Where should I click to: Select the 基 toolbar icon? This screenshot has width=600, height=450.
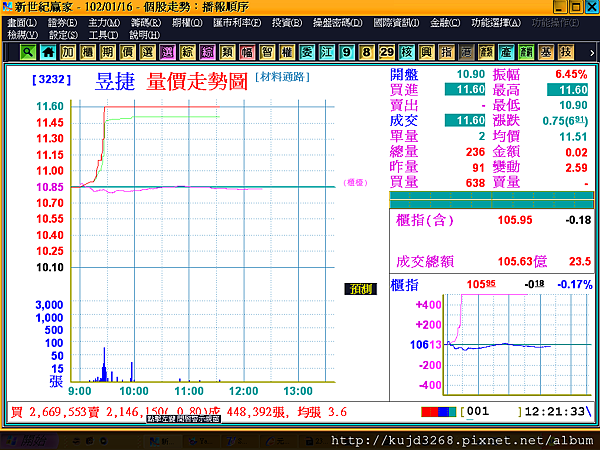coord(545,52)
